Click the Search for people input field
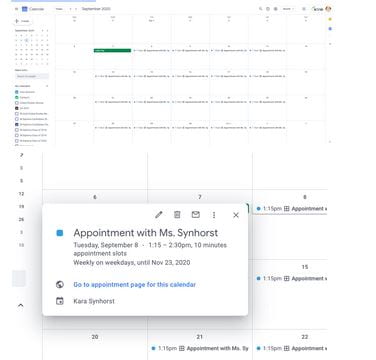376x360 pixels. 32,76
